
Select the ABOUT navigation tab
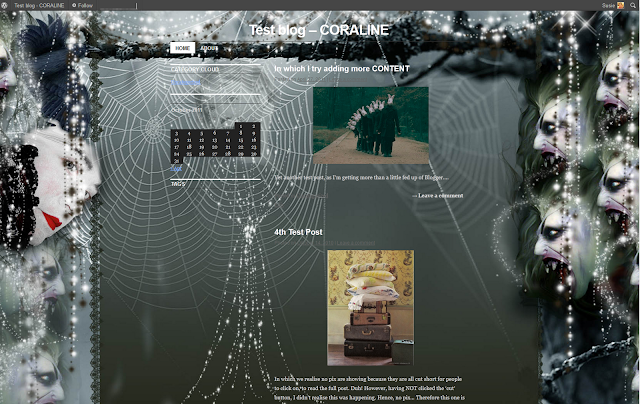pos(209,48)
